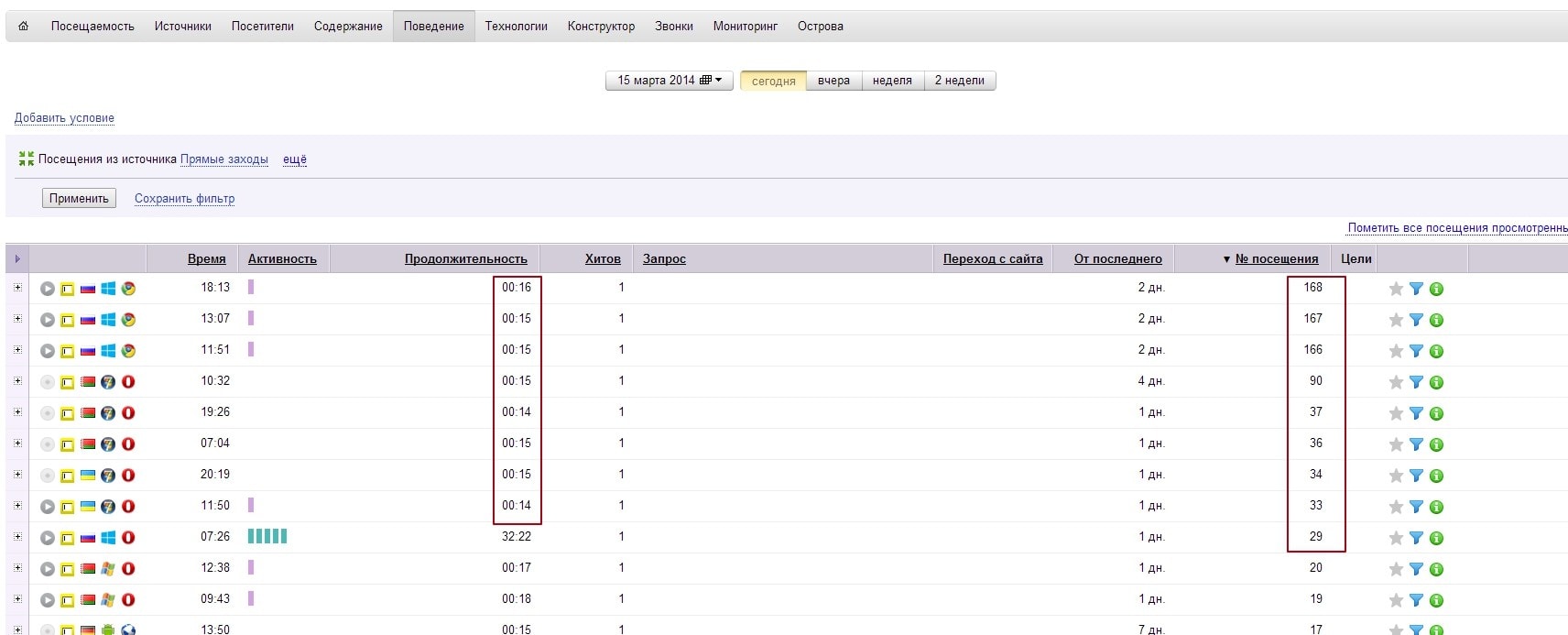Viewport: 1568px width, 635px height.
Task: Click the Добавить условие link
Action: click(64, 118)
